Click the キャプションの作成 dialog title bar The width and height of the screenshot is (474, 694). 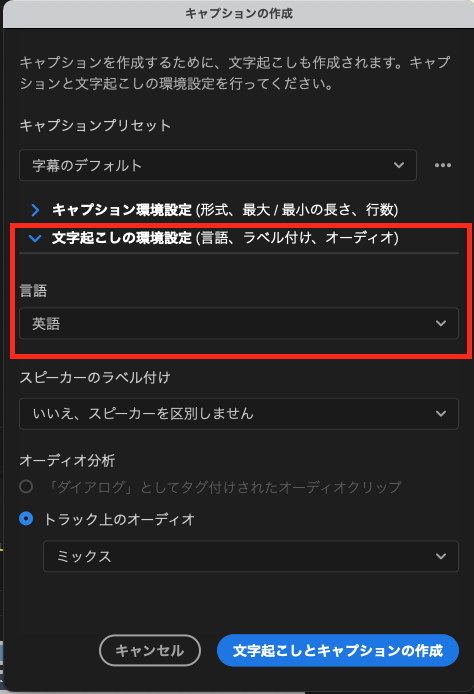(x=239, y=14)
